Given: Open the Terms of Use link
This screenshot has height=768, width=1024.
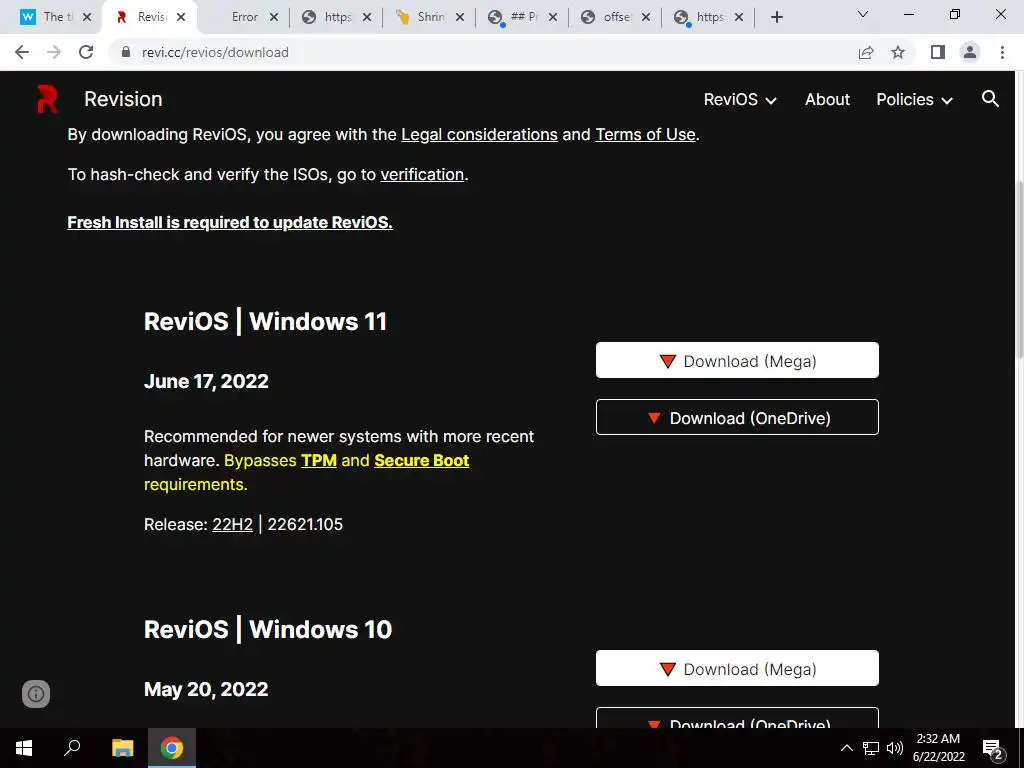Looking at the screenshot, I should (645, 135).
